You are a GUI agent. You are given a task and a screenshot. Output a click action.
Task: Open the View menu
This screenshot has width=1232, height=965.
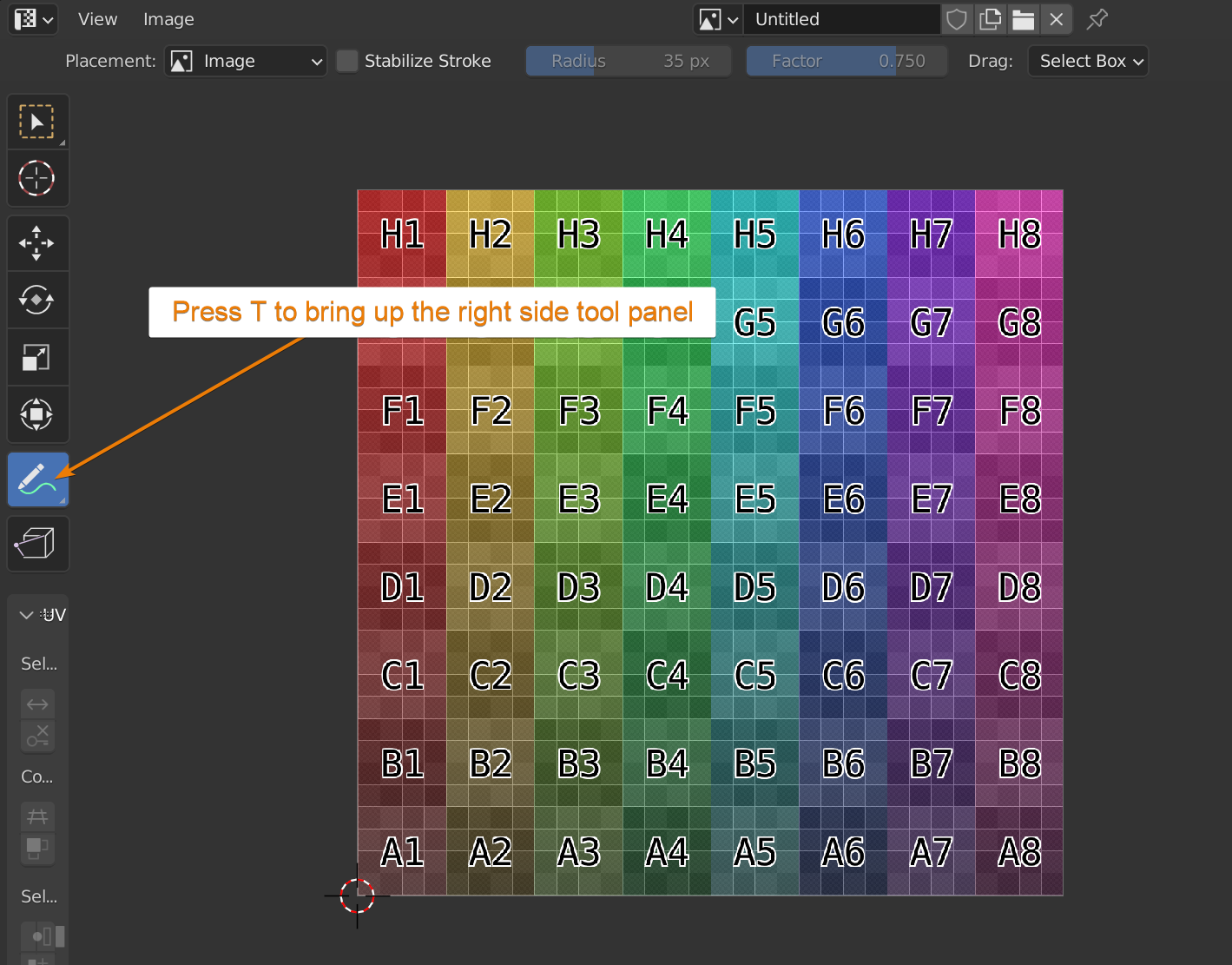pyautogui.click(x=97, y=19)
